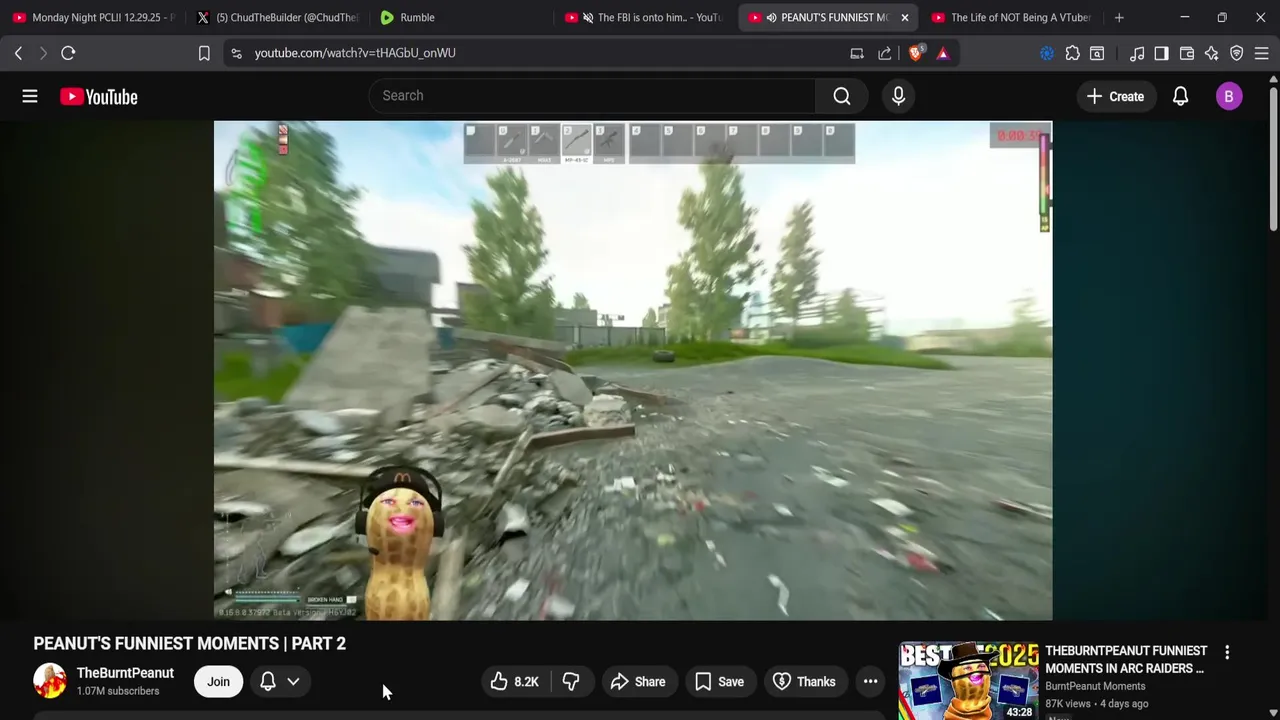Switch to the ChudTheBuilder X tab

pyautogui.click(x=278, y=17)
